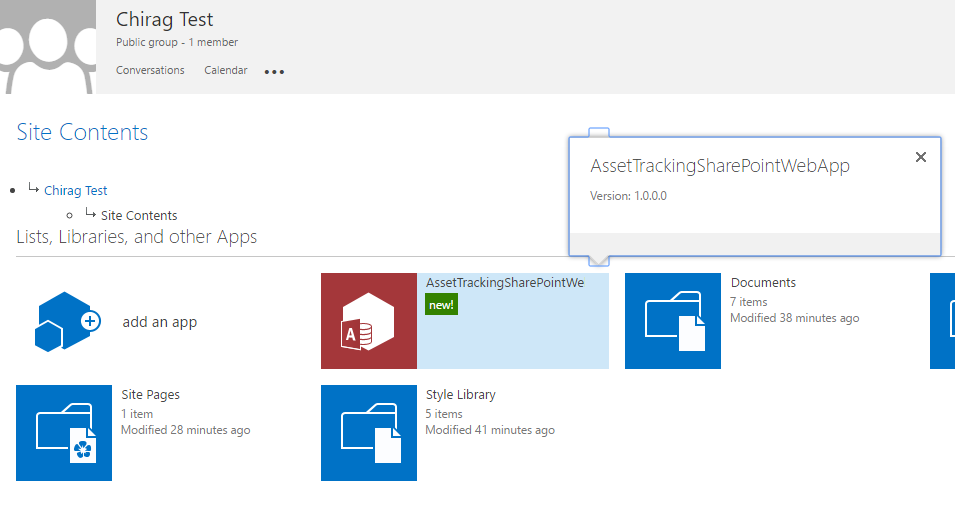The height and width of the screenshot is (507, 955).
Task: Close the AssetTrackingSharePointWebApp callout
Action: coord(921,157)
